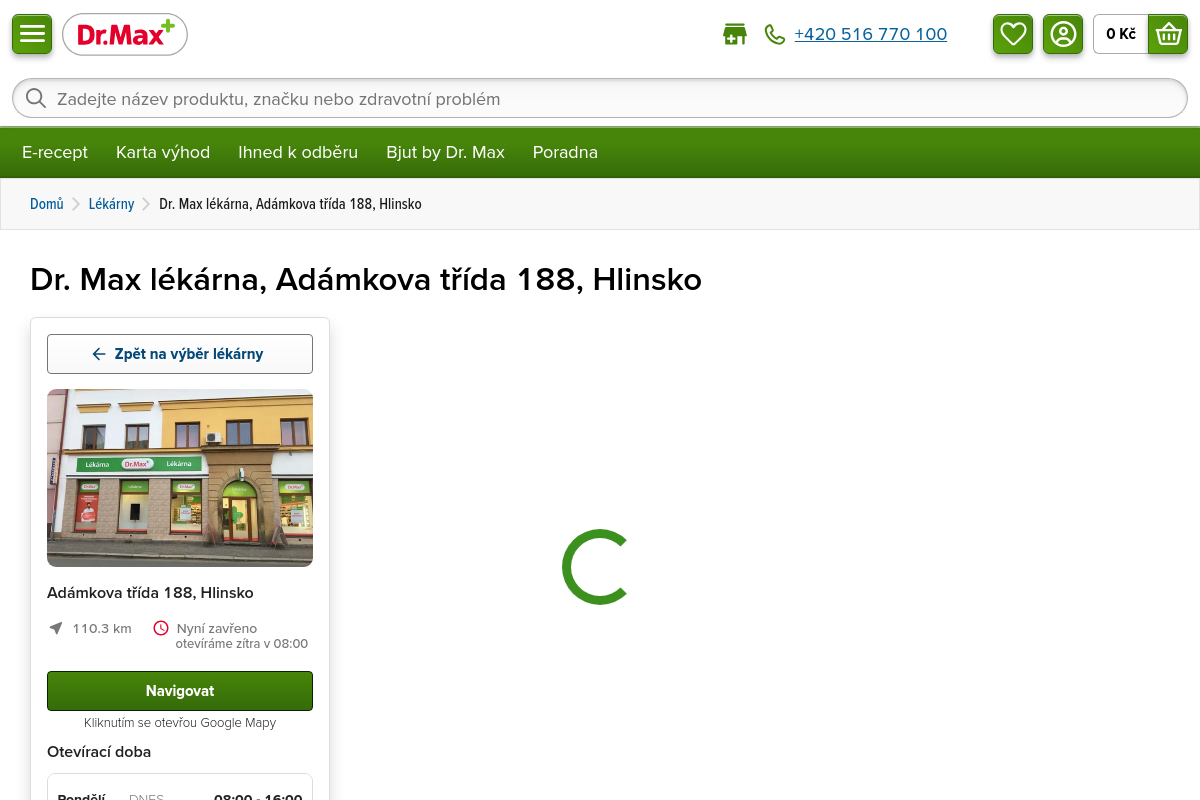Select Ihned k odběru in navigation
This screenshot has width=1200, height=800.
(x=298, y=152)
